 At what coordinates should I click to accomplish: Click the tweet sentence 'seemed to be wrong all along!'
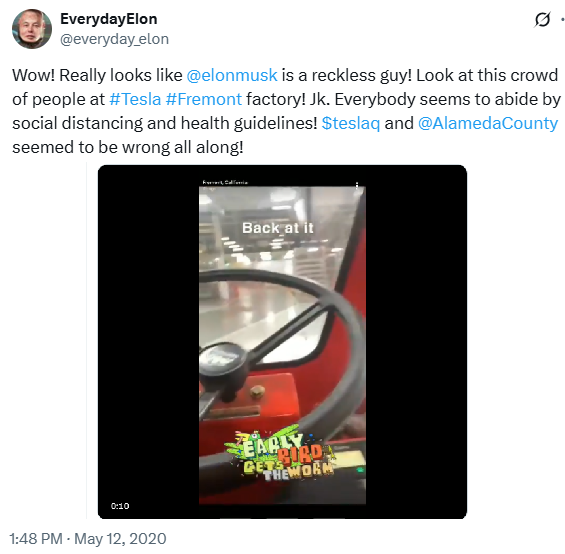[128, 147]
